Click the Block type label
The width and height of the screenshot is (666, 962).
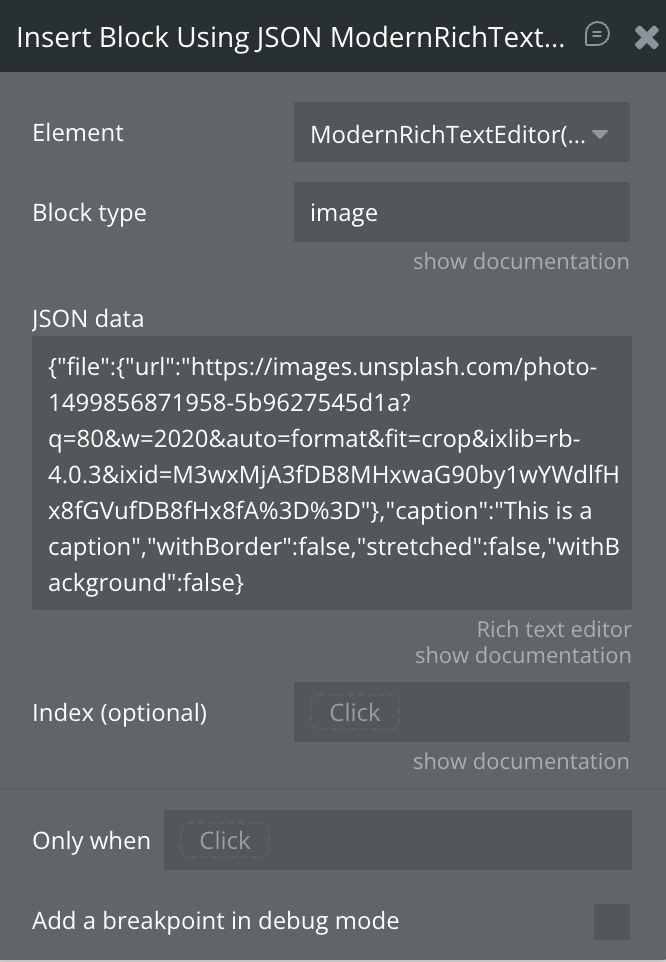89,213
